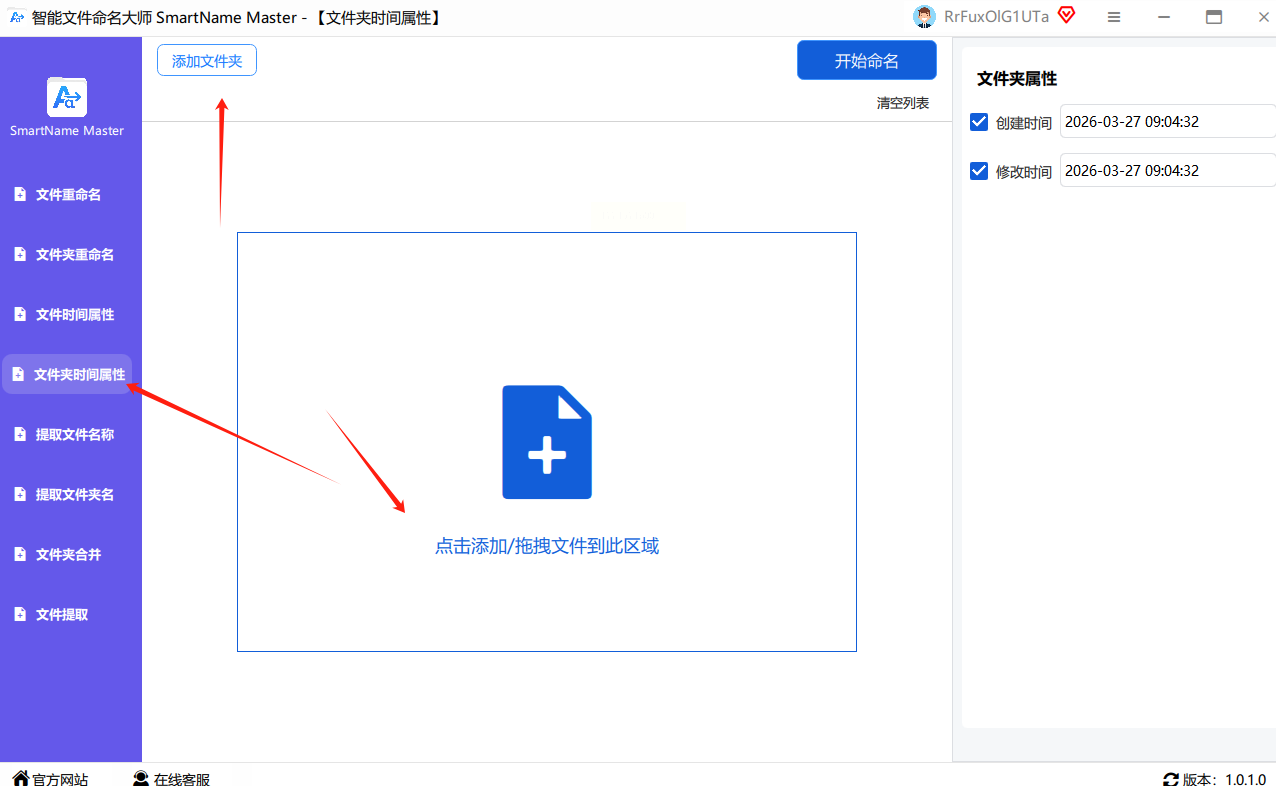Click the 文件夹属性 panel heading
Image resolution: width=1276 pixels, height=786 pixels.
(x=1017, y=79)
